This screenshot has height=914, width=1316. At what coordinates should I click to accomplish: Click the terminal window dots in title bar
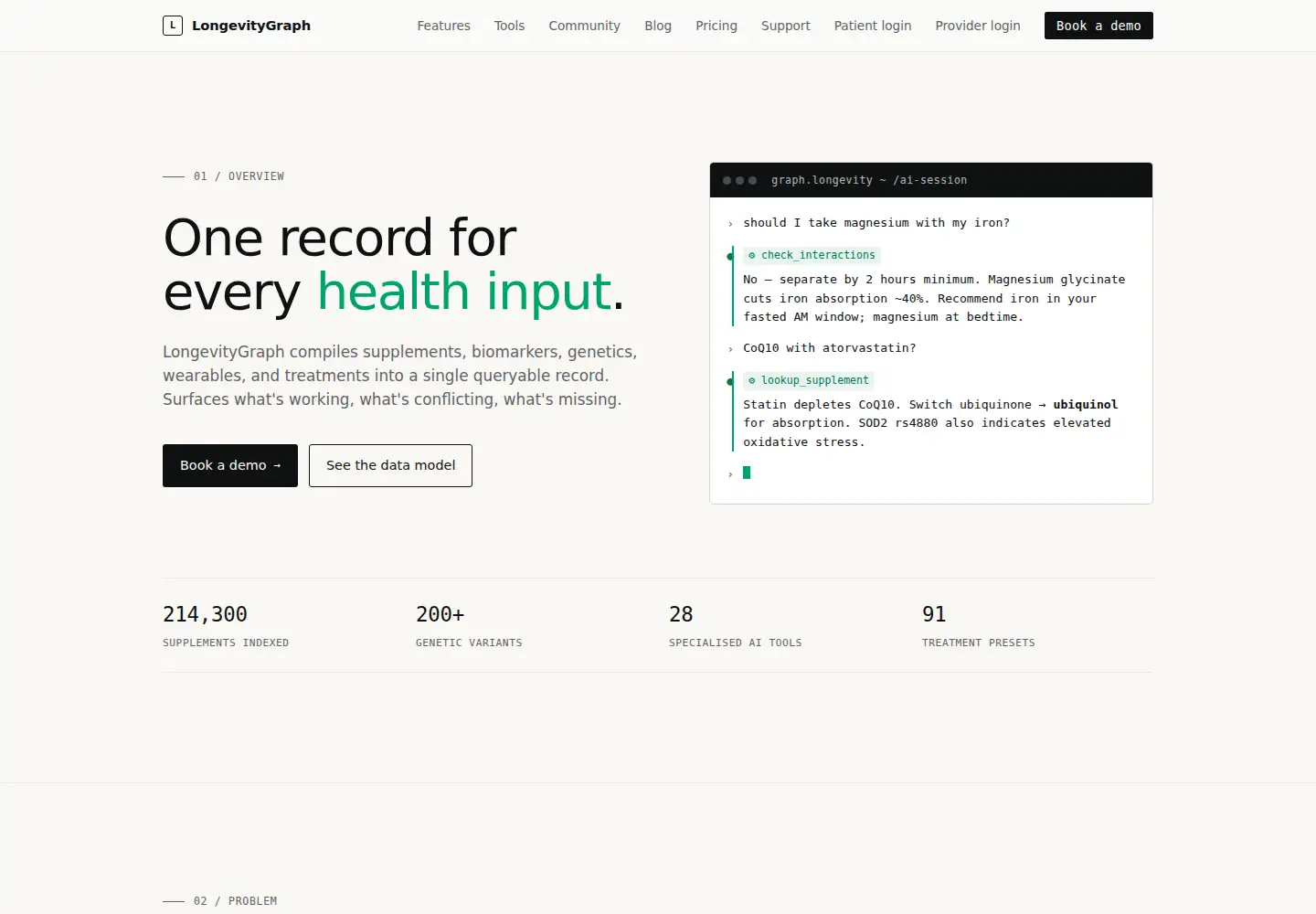pyautogui.click(x=739, y=180)
